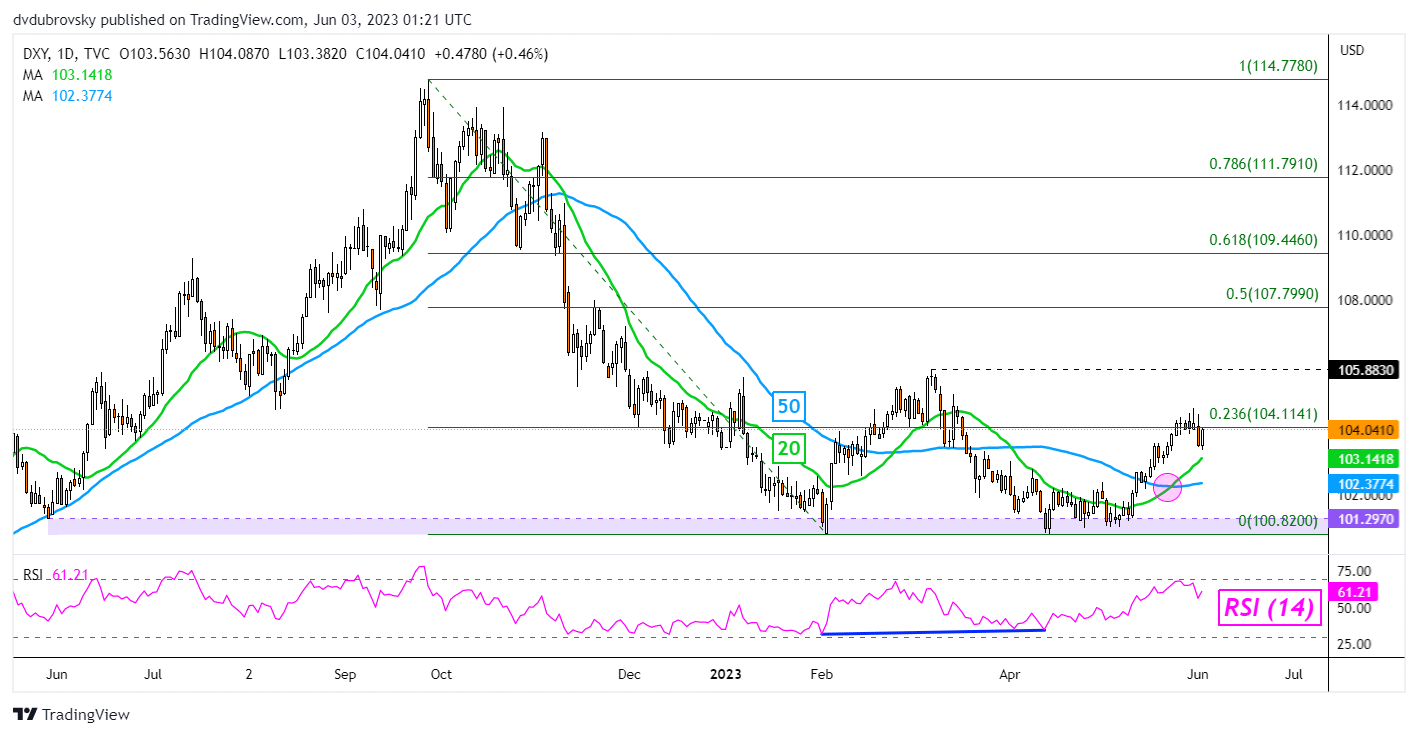Click the Feb label on time axis
Image resolution: width=1418 pixels, height=736 pixels.
[x=822, y=675]
